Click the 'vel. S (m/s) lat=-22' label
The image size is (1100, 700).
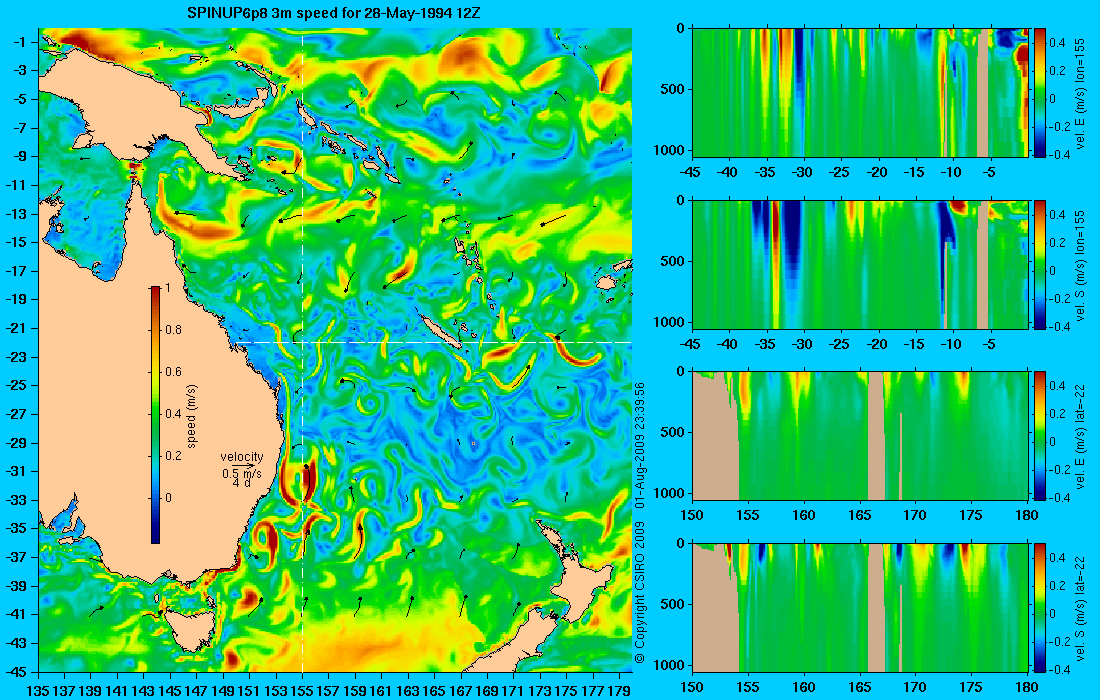tap(1081, 607)
